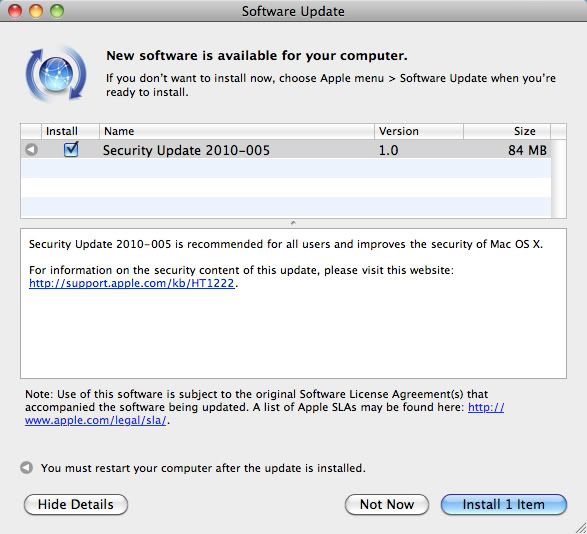This screenshot has height=534, width=587.
Task: Sort the list by the Name column
Action: [x=237, y=131]
